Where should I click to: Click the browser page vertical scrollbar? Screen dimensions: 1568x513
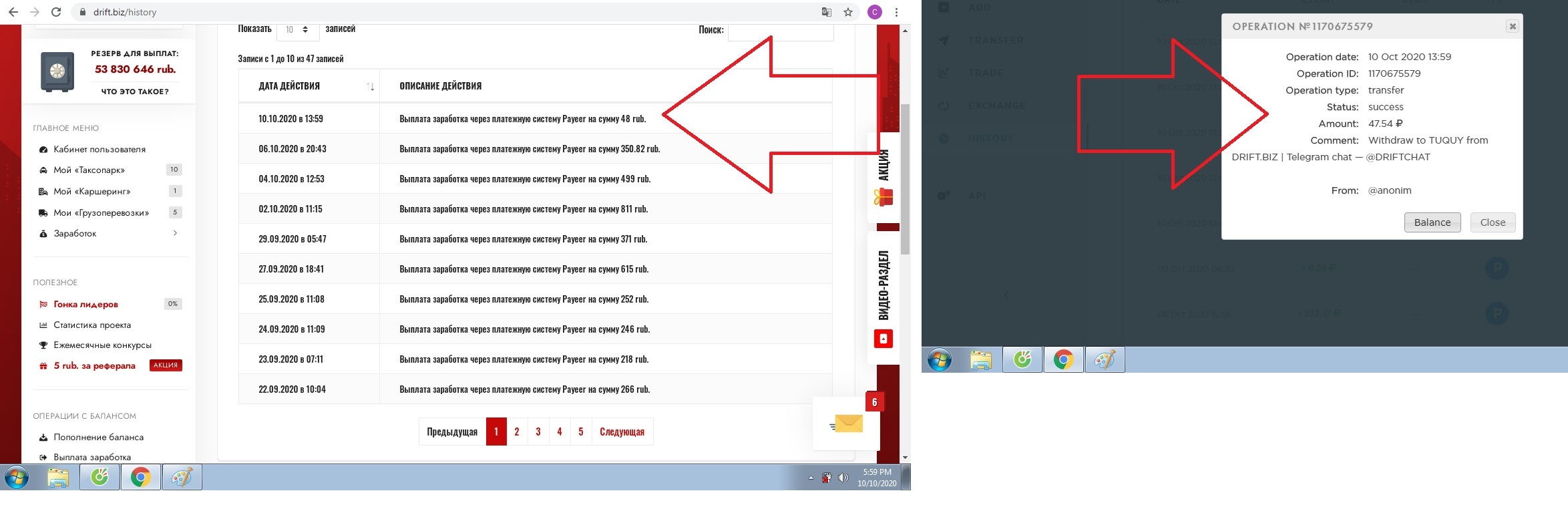[x=905, y=179]
